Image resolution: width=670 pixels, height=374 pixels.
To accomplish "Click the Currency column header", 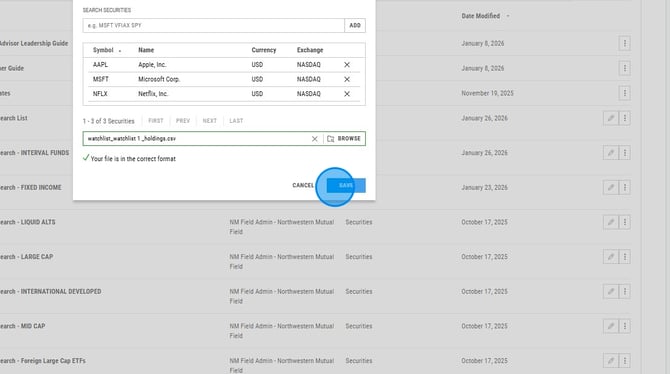I will click(264, 50).
